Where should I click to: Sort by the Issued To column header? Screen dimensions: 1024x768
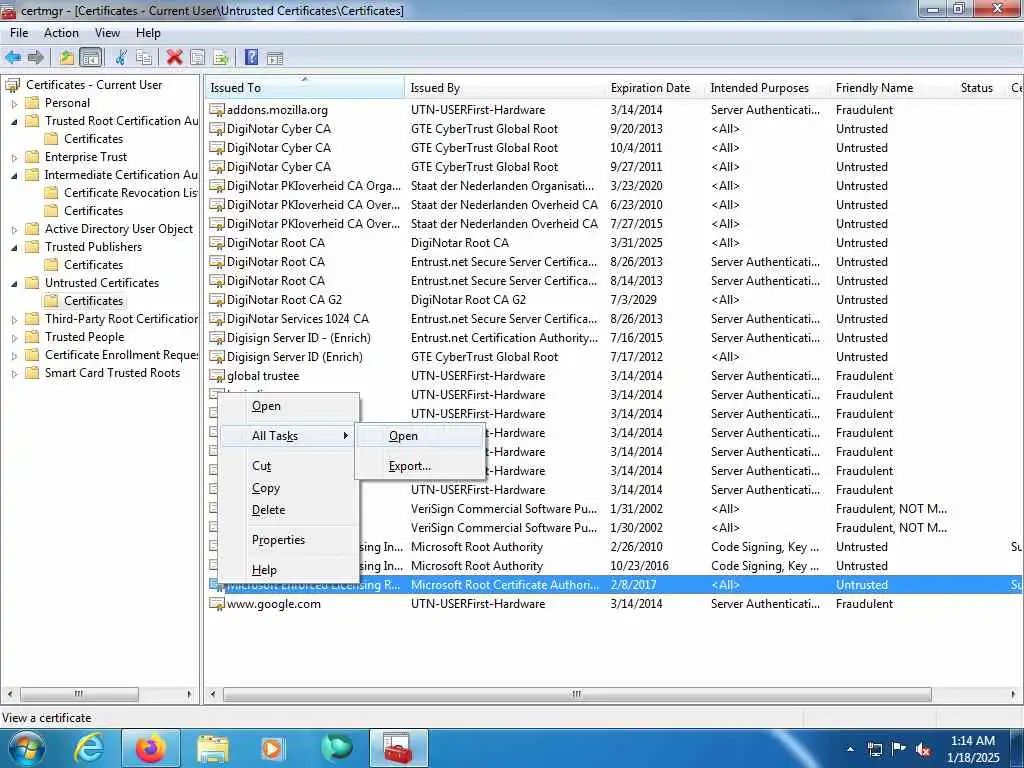(305, 88)
